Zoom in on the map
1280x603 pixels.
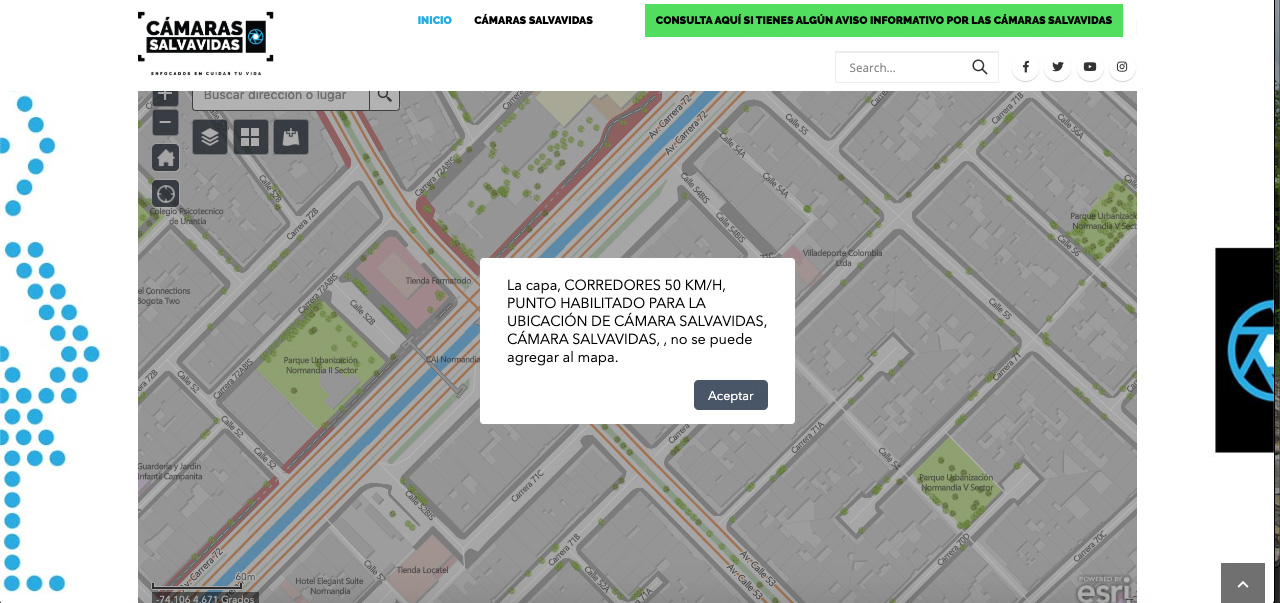click(x=166, y=96)
